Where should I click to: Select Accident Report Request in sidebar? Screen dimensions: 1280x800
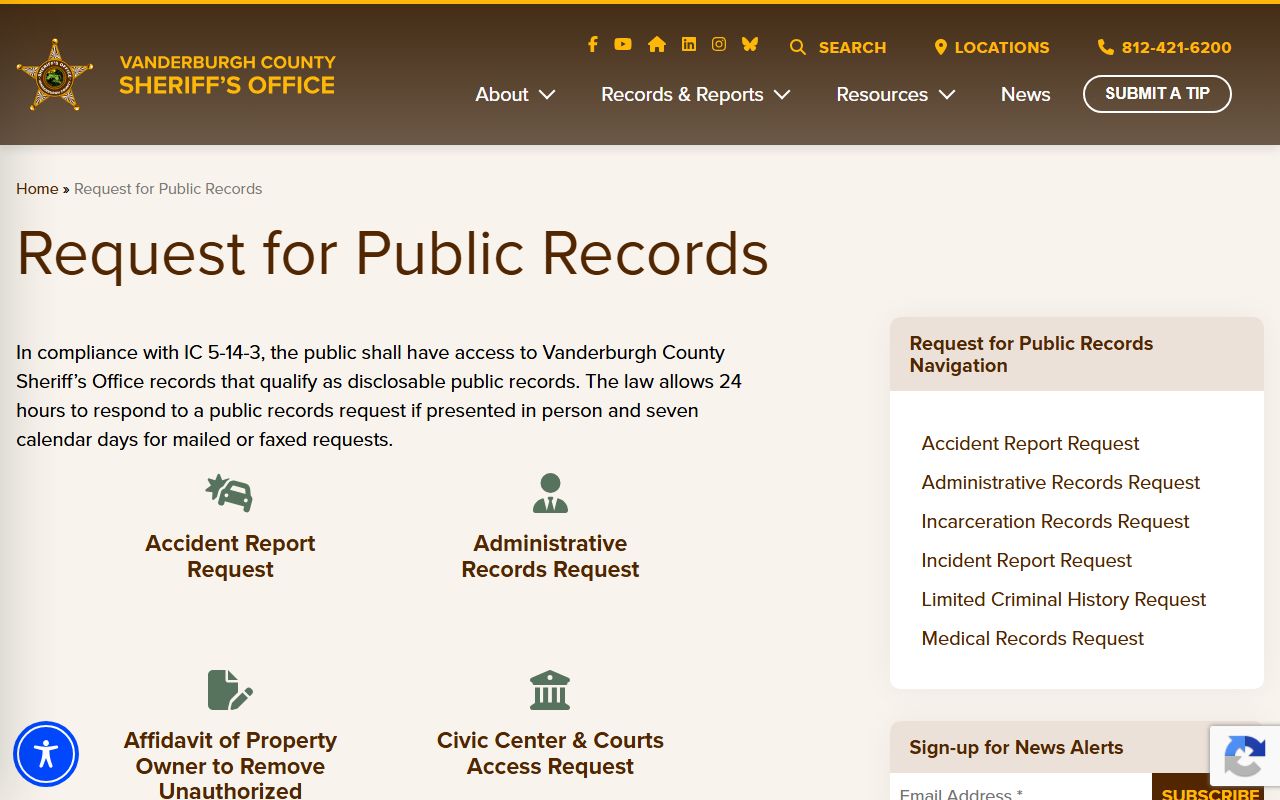click(1030, 443)
